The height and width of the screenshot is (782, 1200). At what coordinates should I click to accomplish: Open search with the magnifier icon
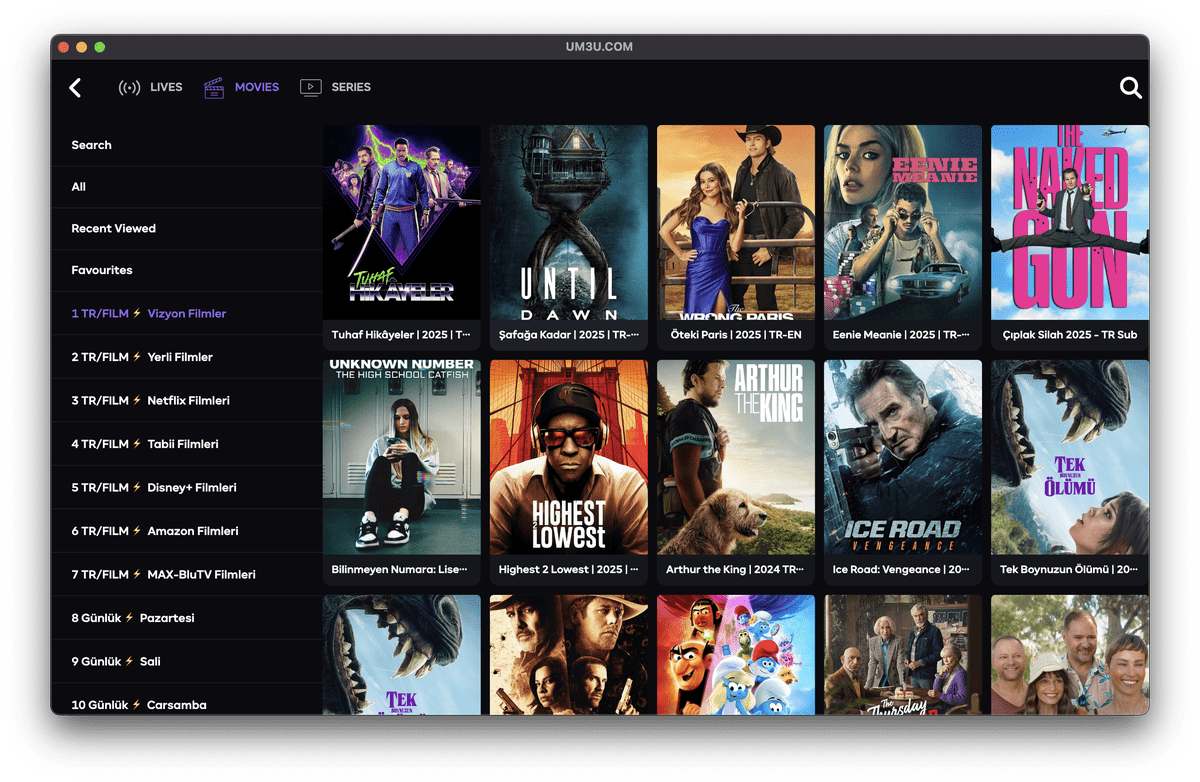pyautogui.click(x=1130, y=88)
